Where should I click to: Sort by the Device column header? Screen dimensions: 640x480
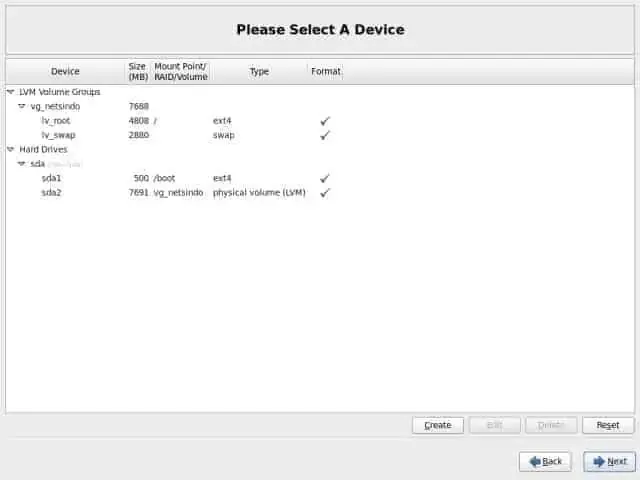tap(65, 71)
